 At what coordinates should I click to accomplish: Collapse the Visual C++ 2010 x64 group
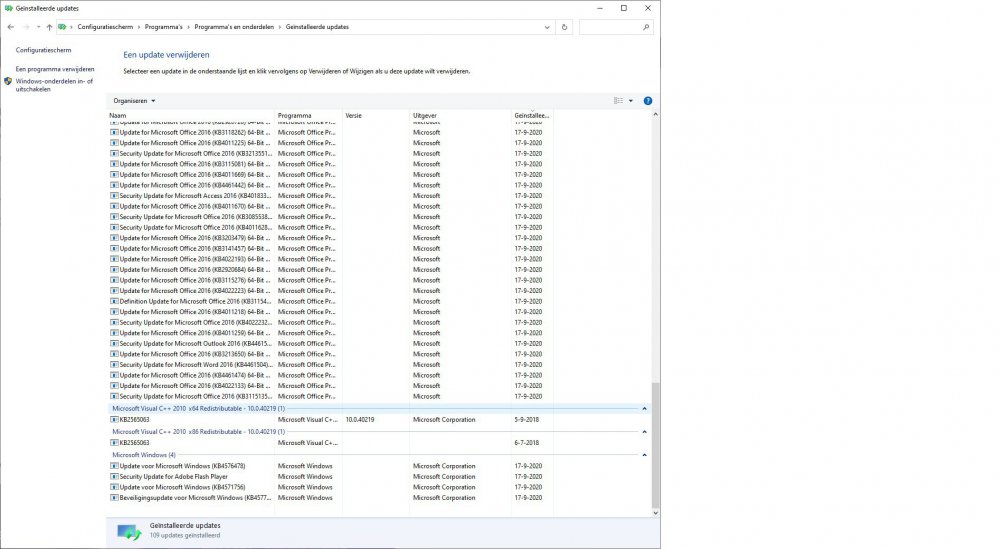[x=644, y=409]
